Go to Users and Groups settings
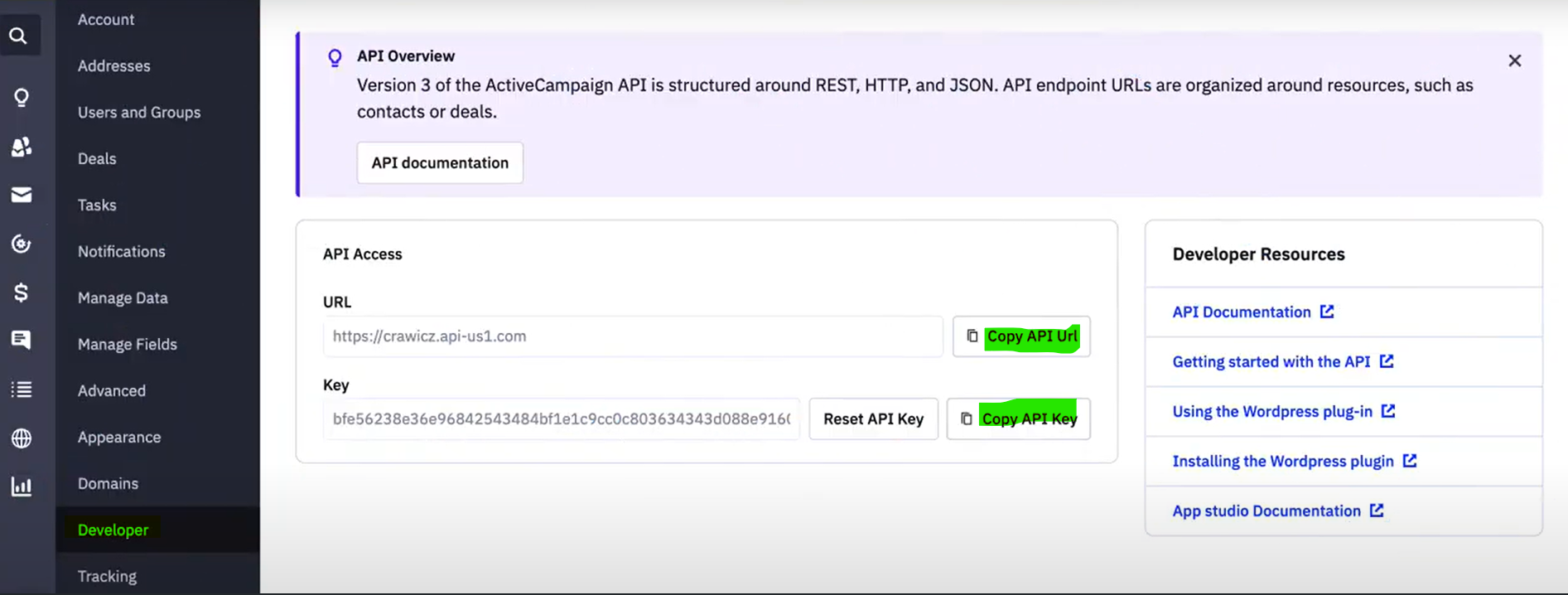Viewport: 1568px width, 595px height. pyautogui.click(x=139, y=113)
